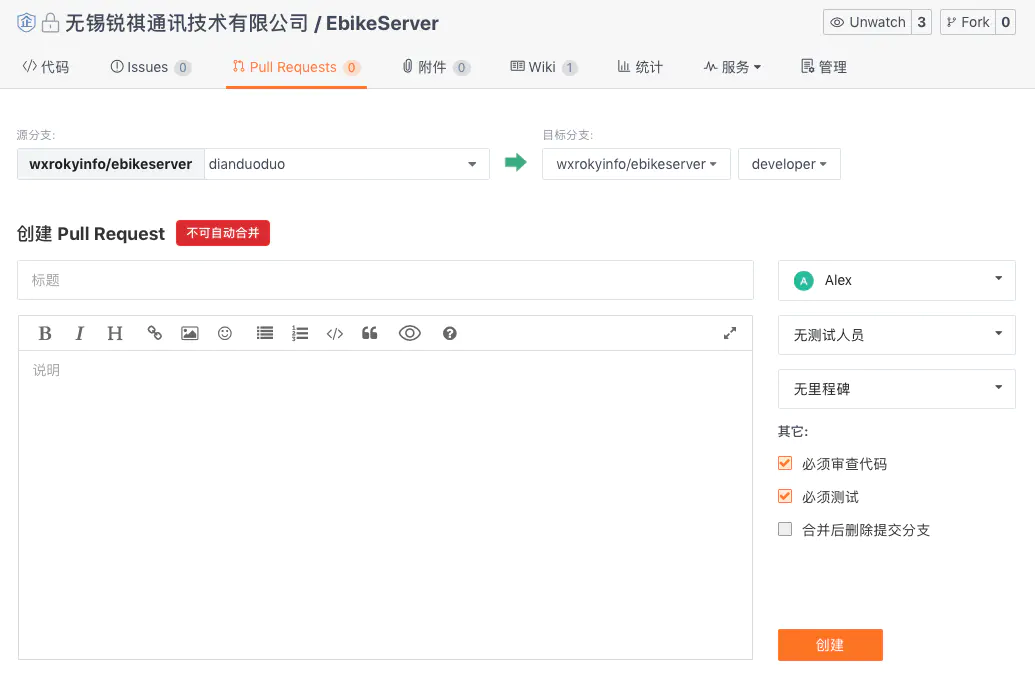Image resolution: width=1035 pixels, height=678 pixels.
Task: Click the Fork button
Action: 967,22
